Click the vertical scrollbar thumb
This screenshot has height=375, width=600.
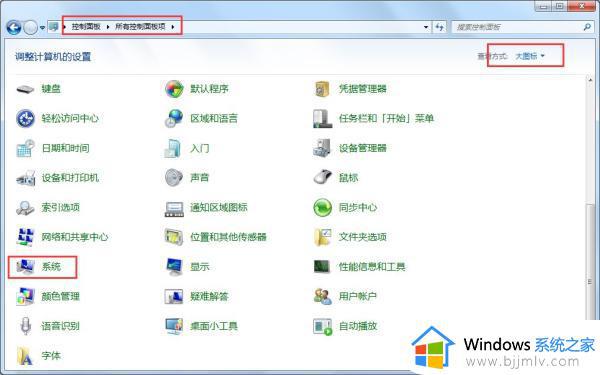point(590,262)
